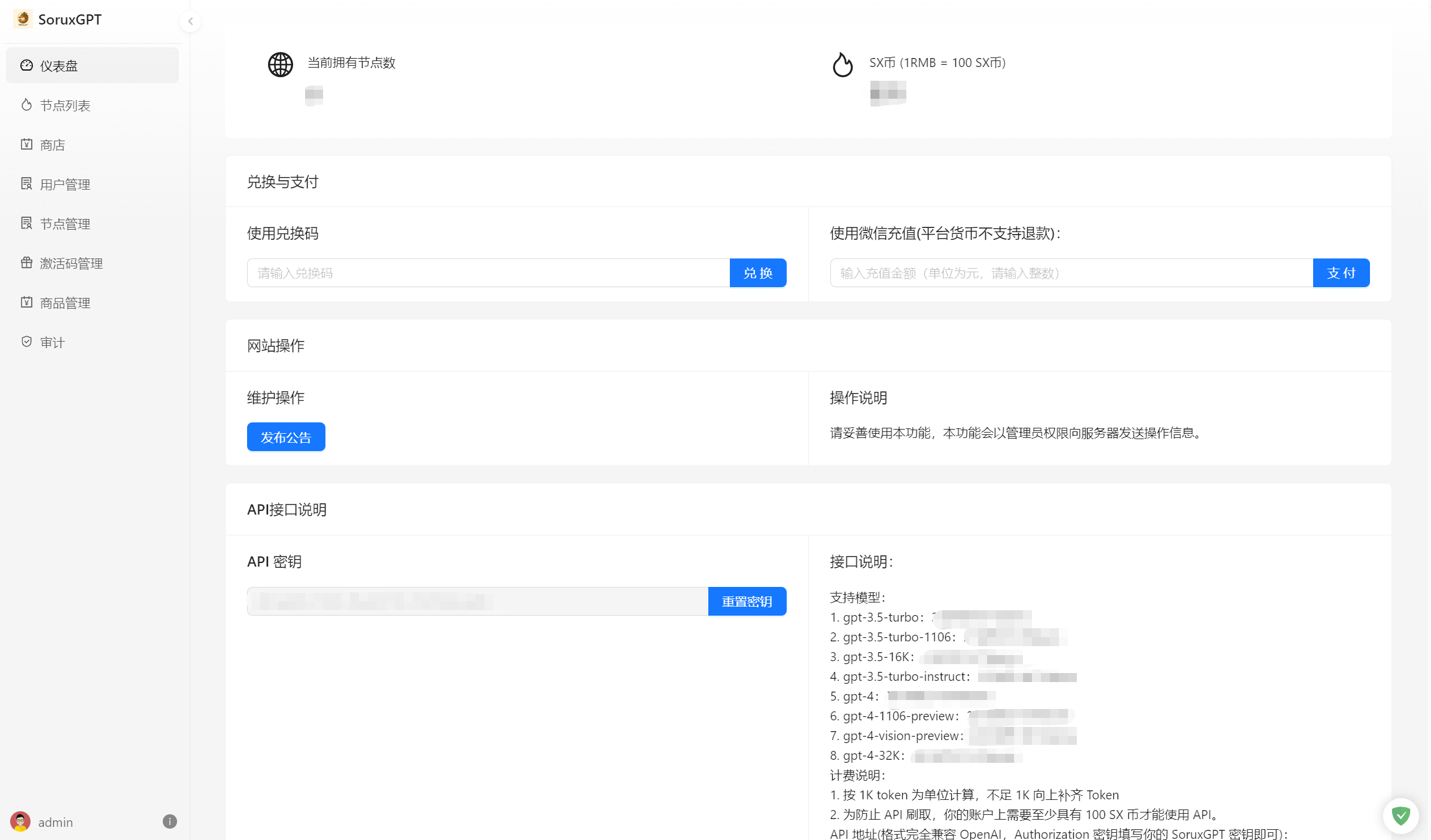Click the 重置密钥 reset key button

[x=747, y=601]
